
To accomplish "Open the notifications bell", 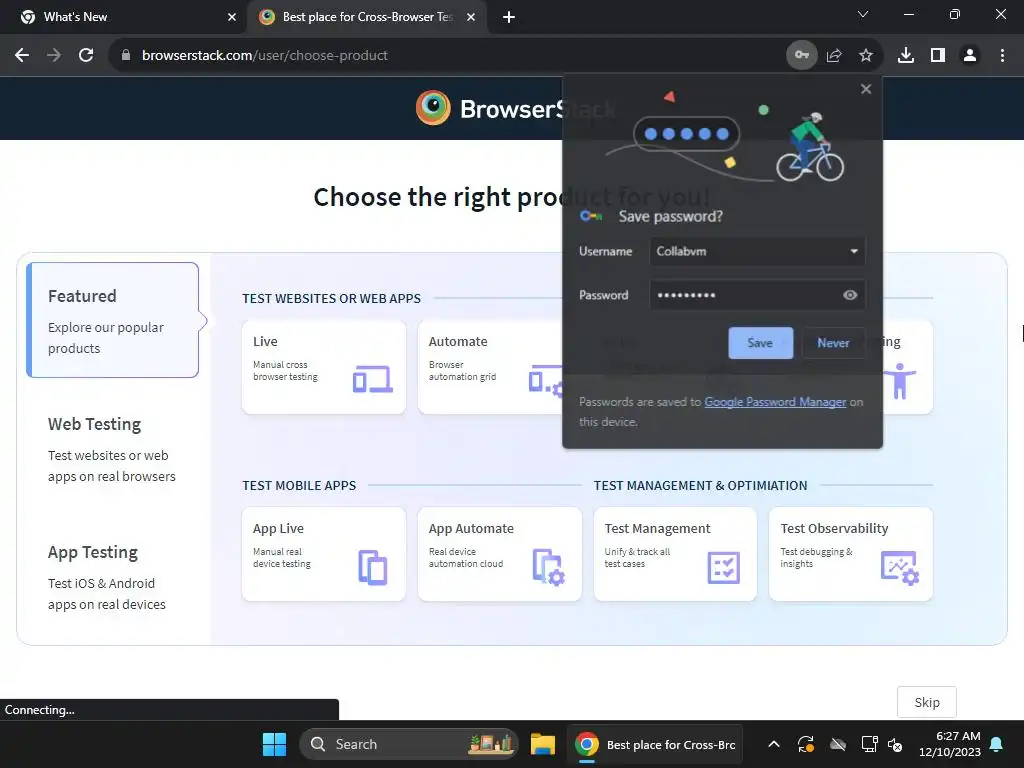I will point(997,744).
